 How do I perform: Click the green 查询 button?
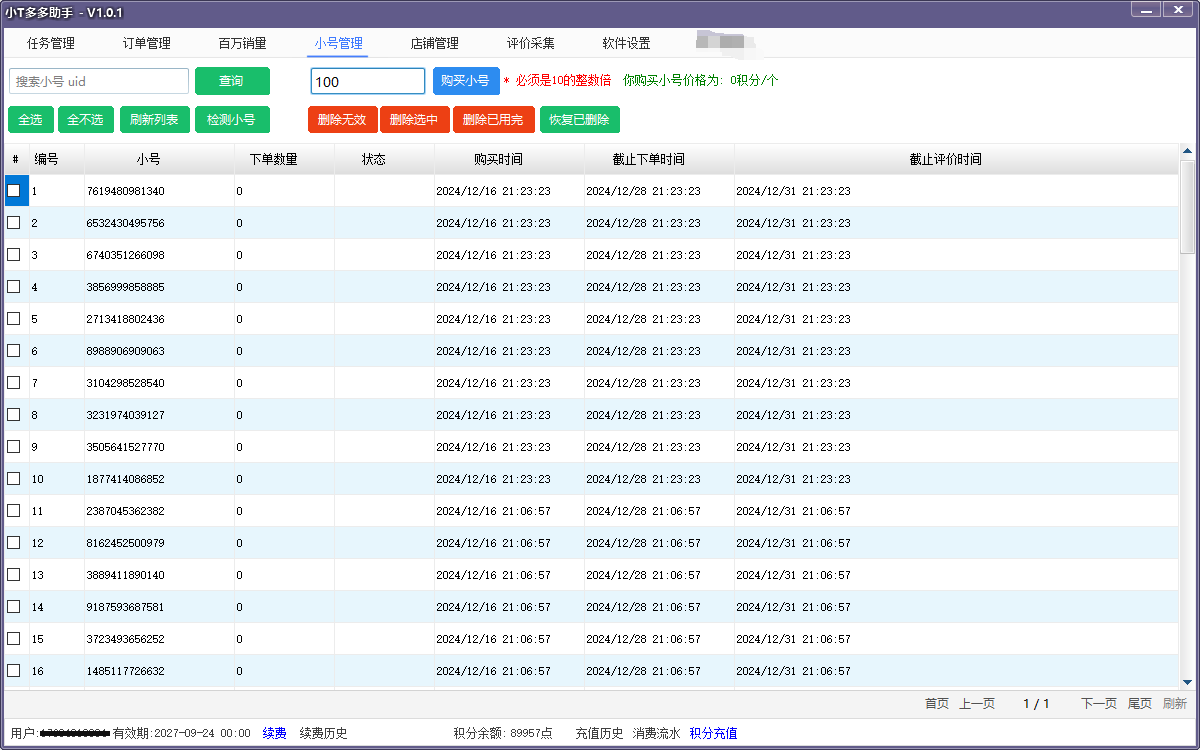coord(232,81)
